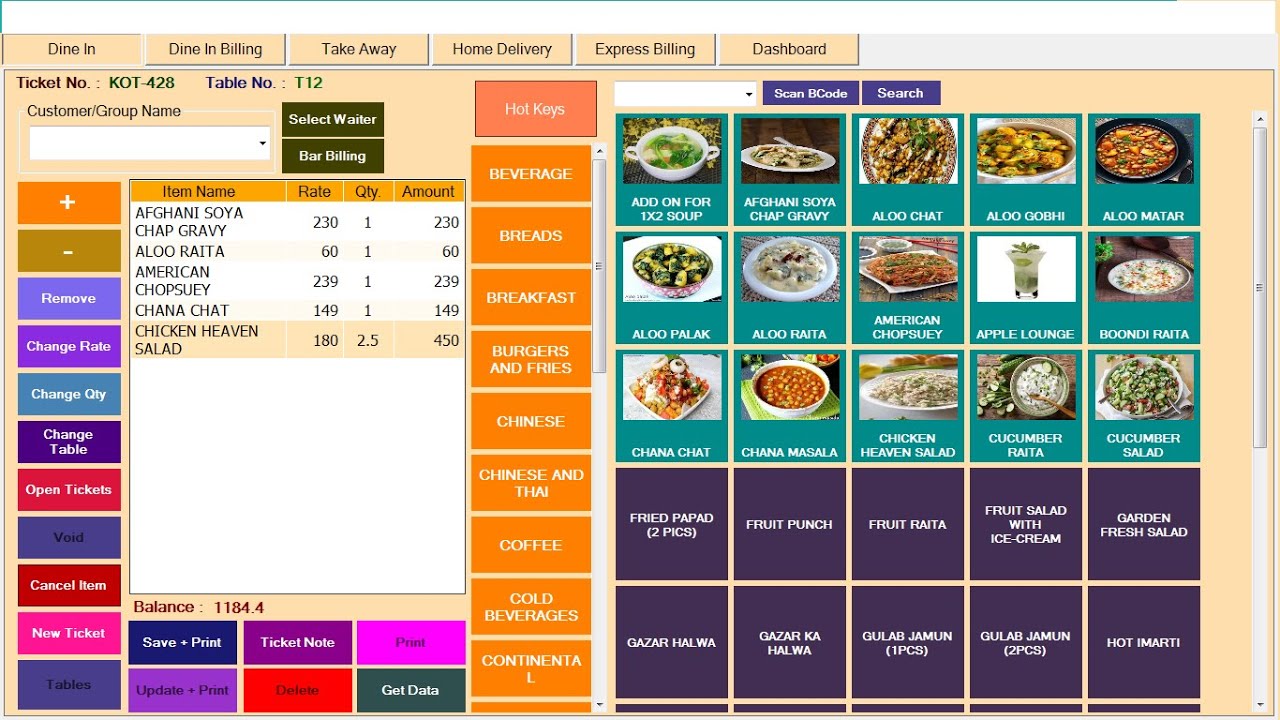The image size is (1280, 720).
Task: Go to the Take Away tab
Action: pyautogui.click(x=359, y=49)
